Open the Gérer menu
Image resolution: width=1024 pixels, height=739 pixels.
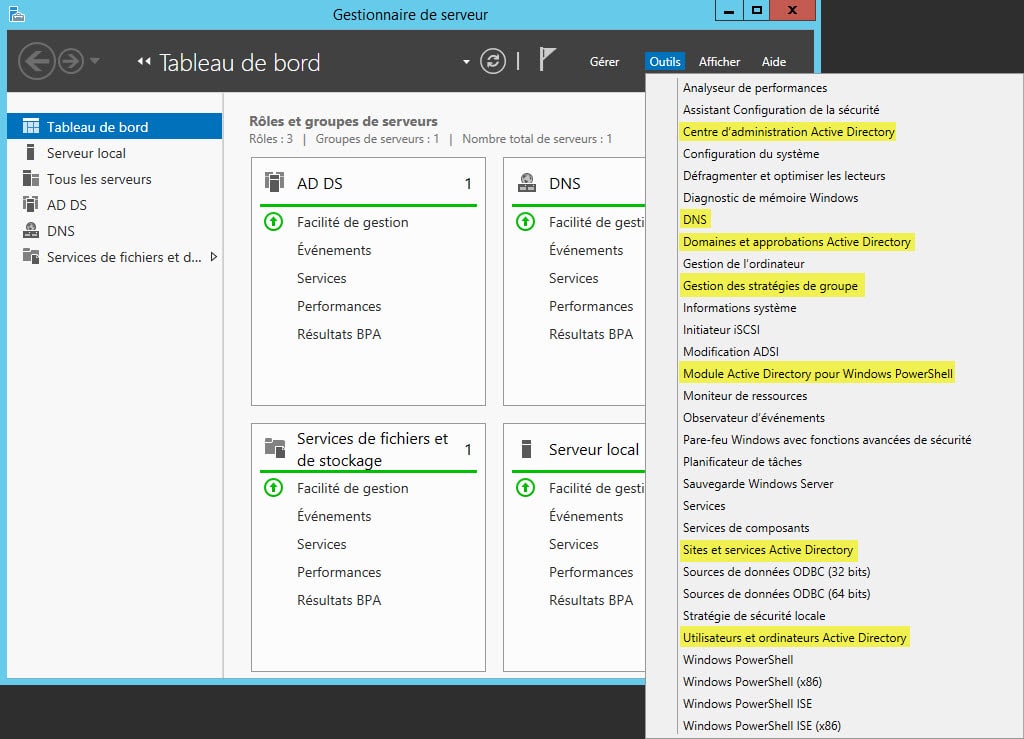tap(604, 61)
